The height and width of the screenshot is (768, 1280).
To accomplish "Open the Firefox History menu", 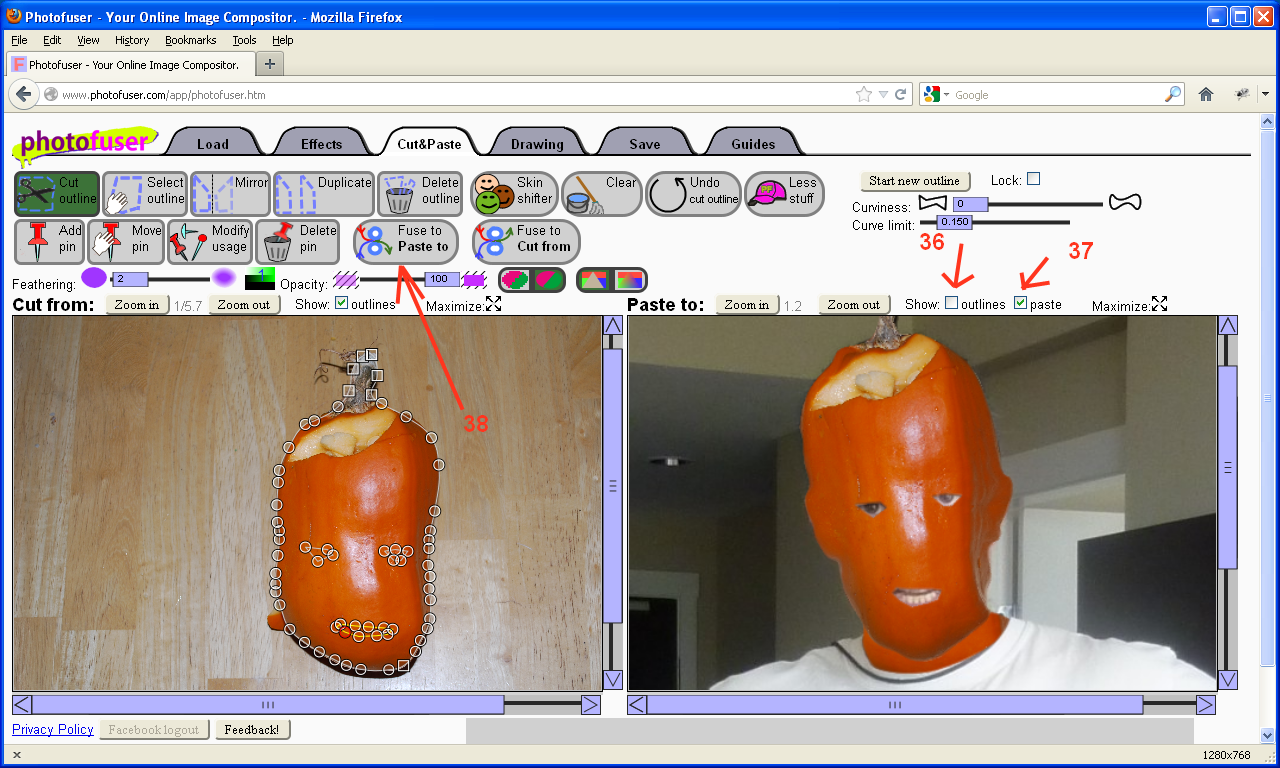I will click(132, 40).
